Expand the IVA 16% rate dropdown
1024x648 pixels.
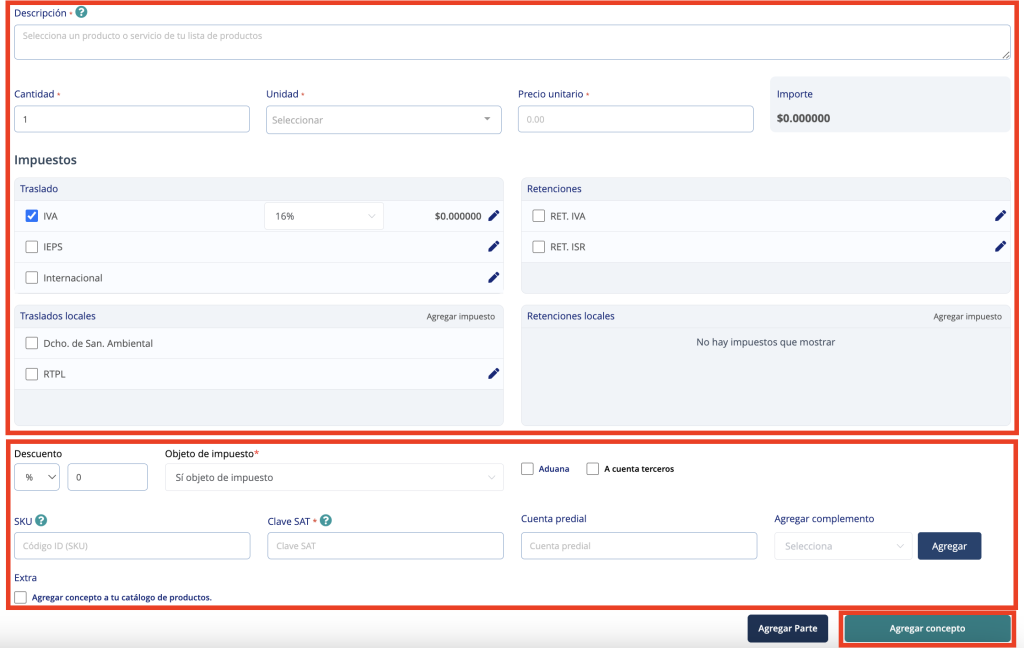(324, 216)
